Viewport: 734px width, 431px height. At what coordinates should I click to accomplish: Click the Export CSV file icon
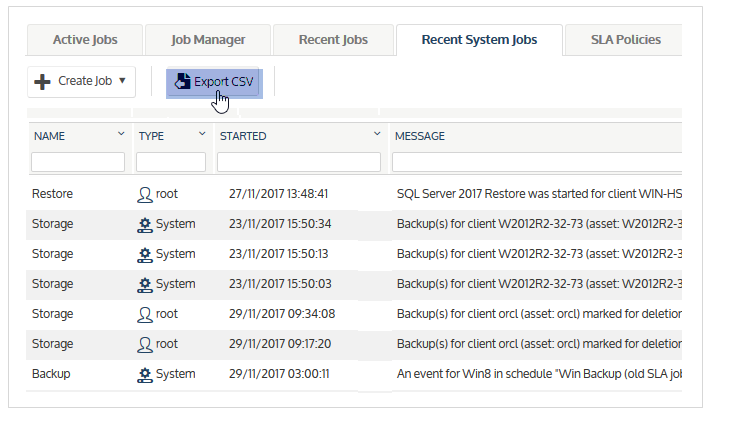[x=182, y=81]
